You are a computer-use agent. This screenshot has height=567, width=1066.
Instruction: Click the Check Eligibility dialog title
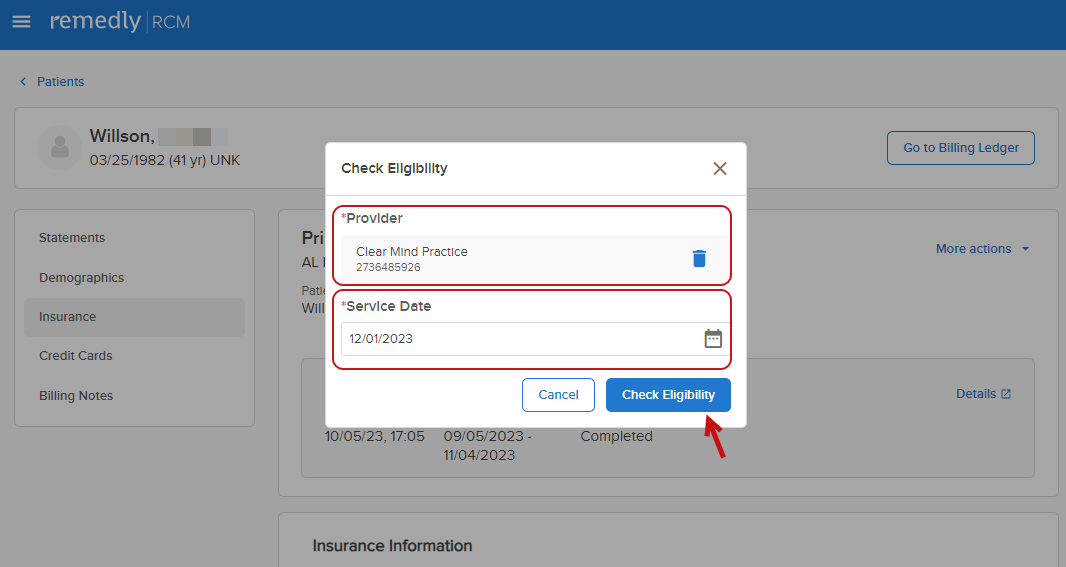394,169
